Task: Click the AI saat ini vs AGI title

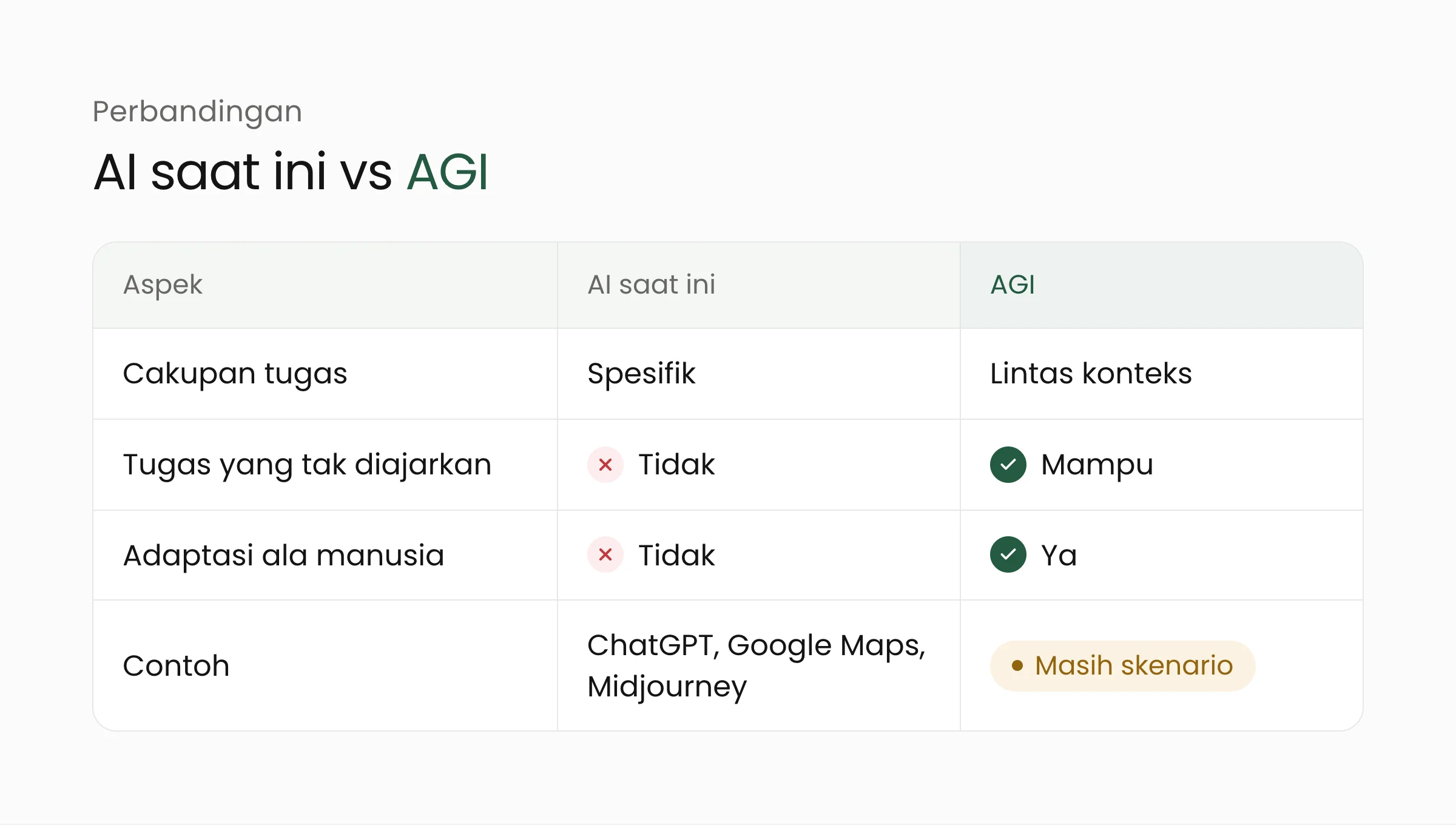Action: click(x=291, y=172)
